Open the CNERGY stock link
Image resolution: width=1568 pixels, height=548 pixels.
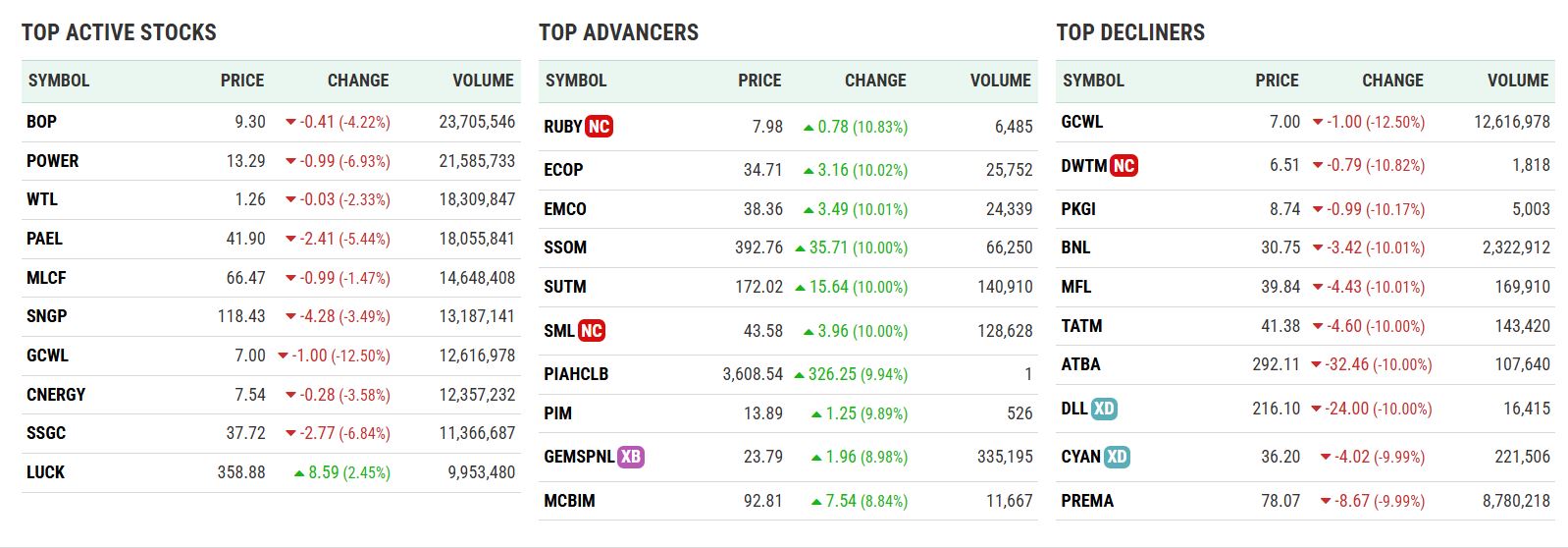point(56,395)
